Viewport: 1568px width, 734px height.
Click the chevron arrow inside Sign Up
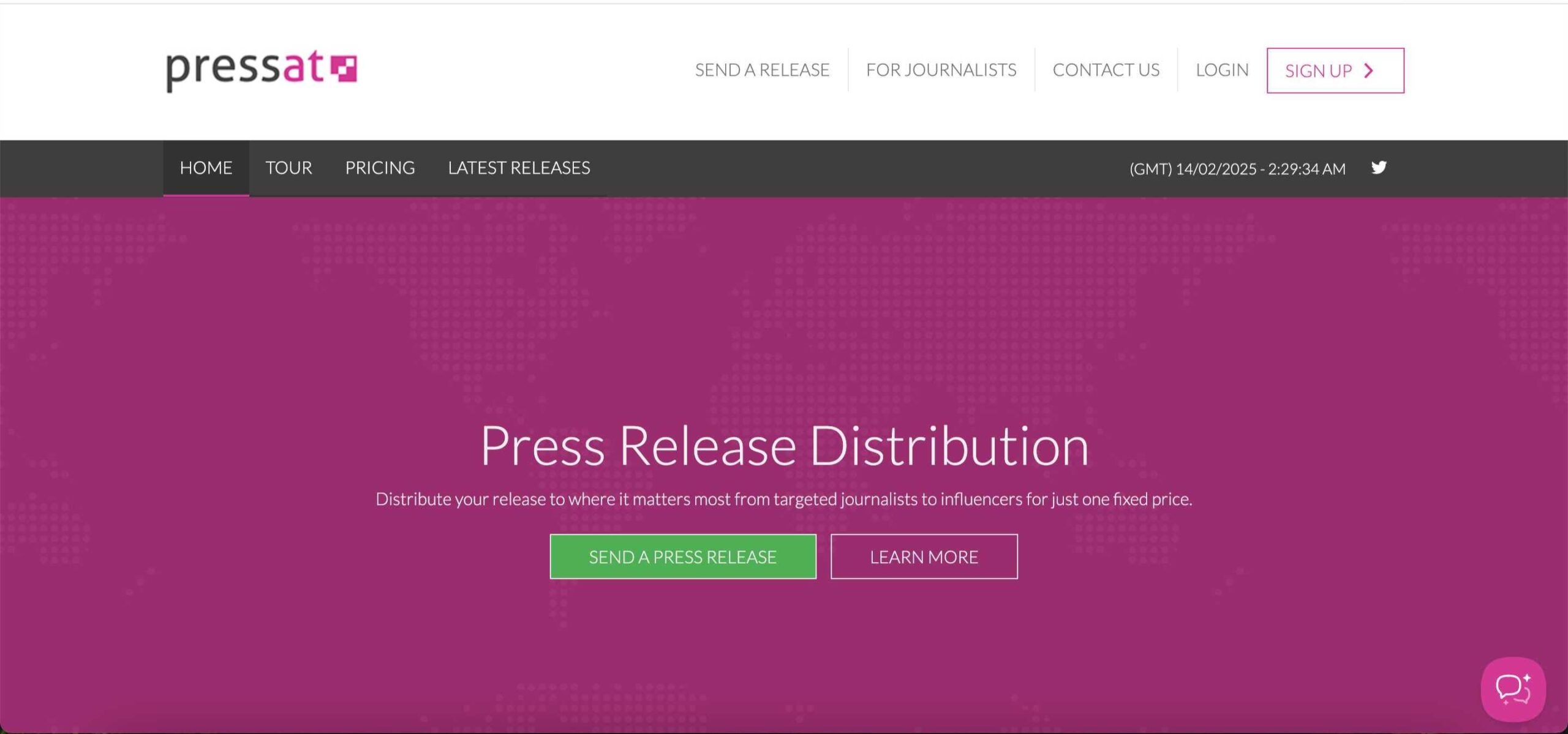coord(1370,71)
